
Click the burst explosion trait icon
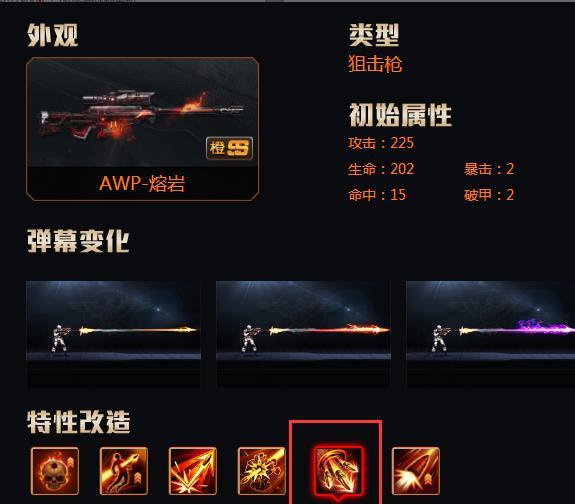262,471
